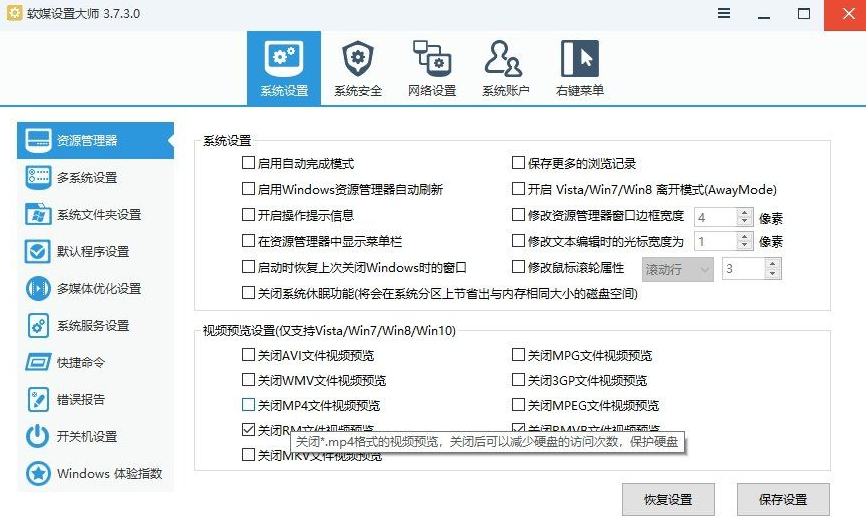Image resolution: width=866 pixels, height=527 pixels.
Task: Open the 系统安全 shield icon
Action: coord(358,59)
